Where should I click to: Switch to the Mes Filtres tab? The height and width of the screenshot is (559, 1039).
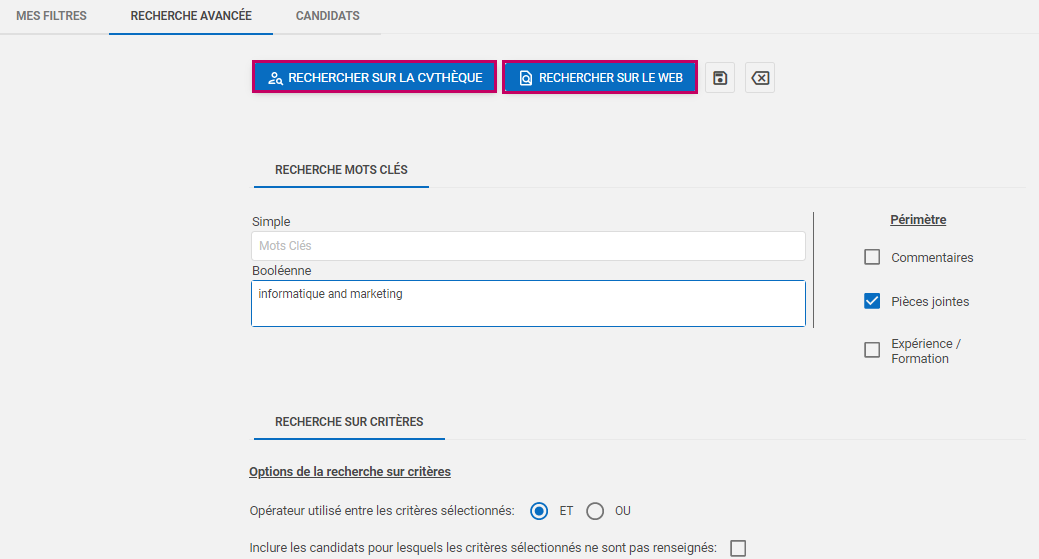[51, 16]
